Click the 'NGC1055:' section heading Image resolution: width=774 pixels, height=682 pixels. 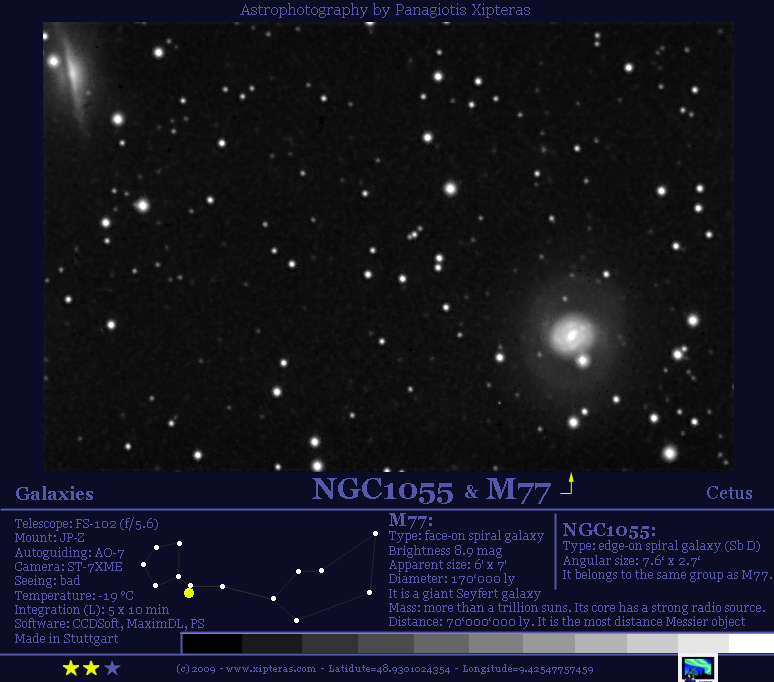pos(609,530)
